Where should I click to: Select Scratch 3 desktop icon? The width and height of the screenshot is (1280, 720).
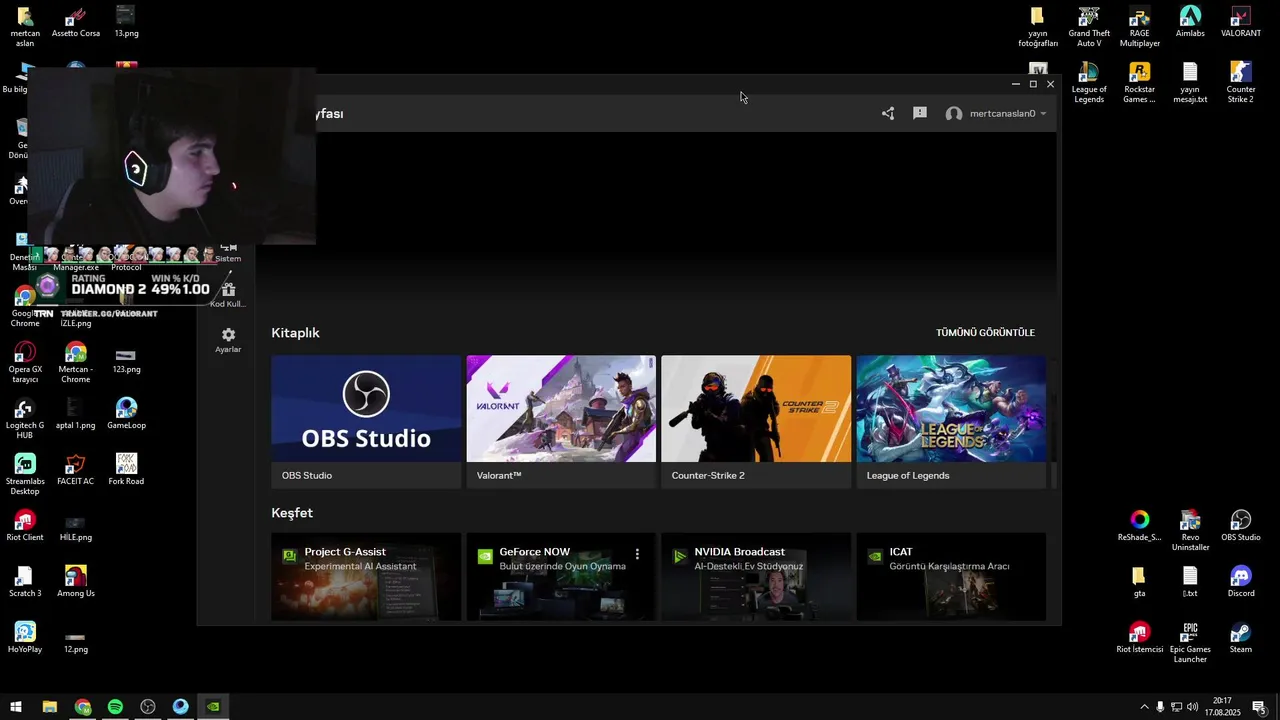(x=25, y=582)
